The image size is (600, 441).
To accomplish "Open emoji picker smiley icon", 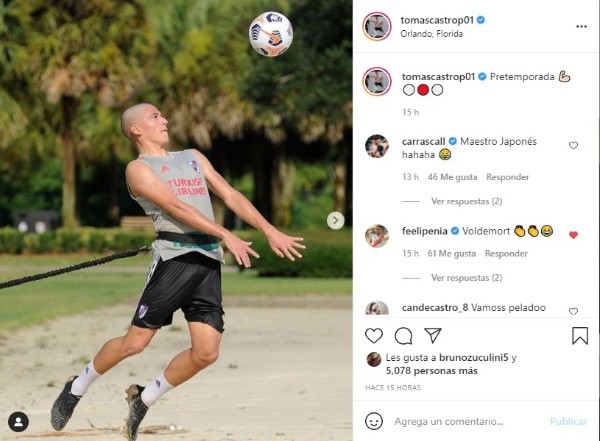I will tap(374, 421).
